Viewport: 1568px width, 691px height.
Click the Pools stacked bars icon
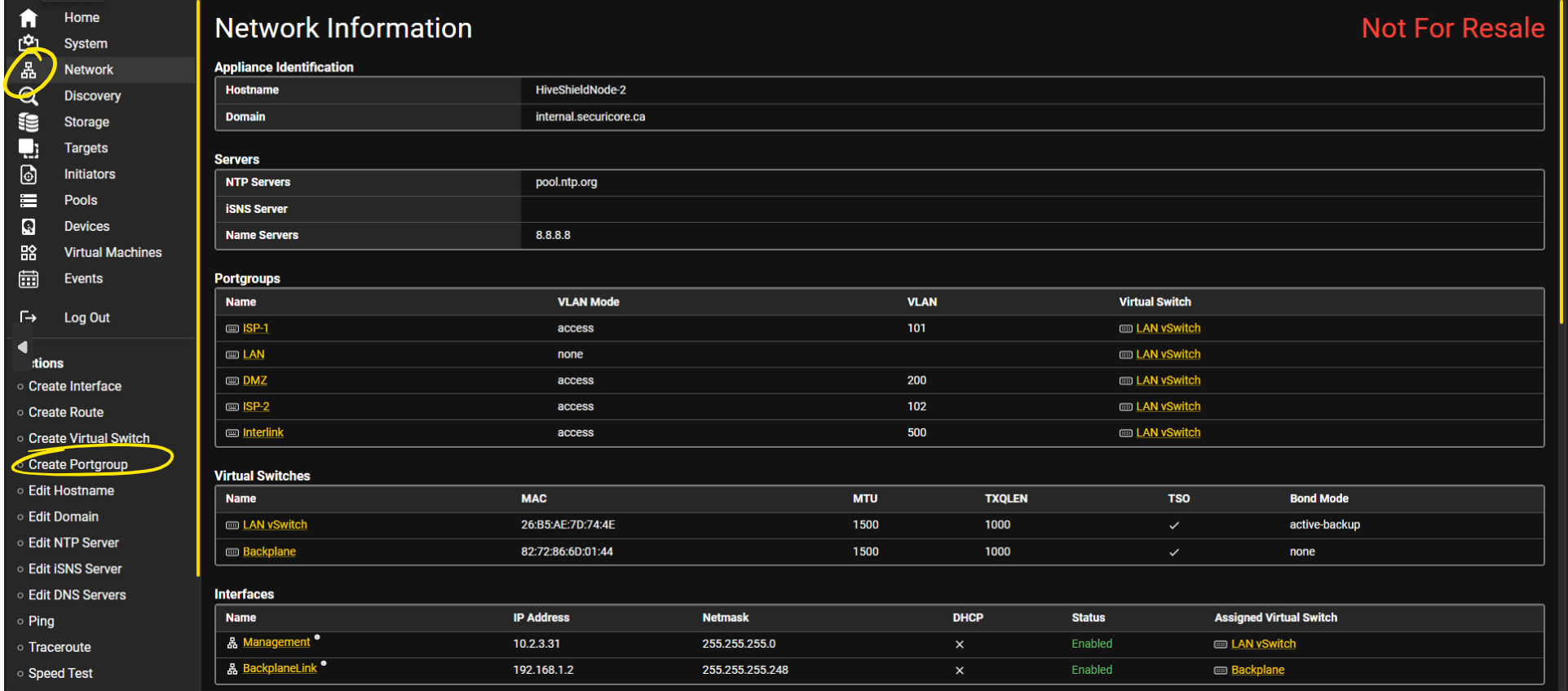(29, 201)
